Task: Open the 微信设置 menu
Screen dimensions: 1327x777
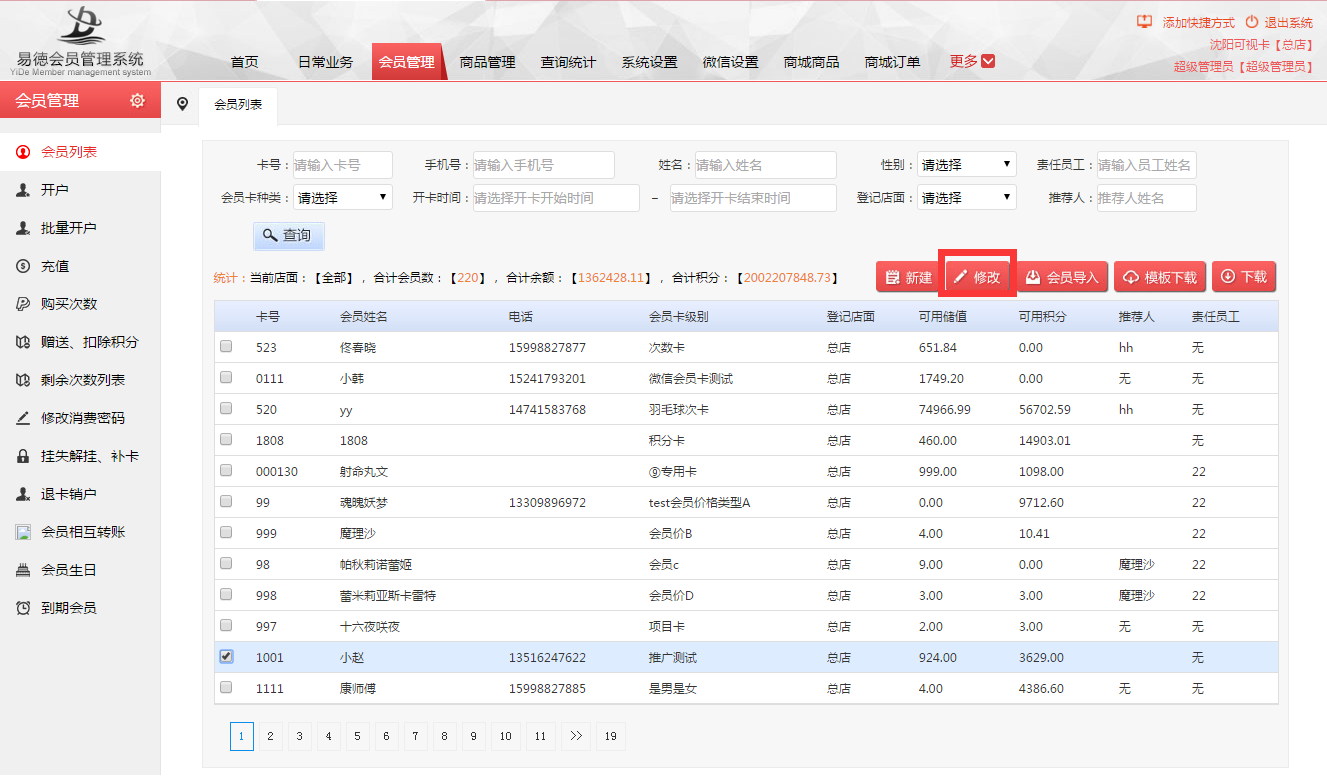Action: (730, 62)
